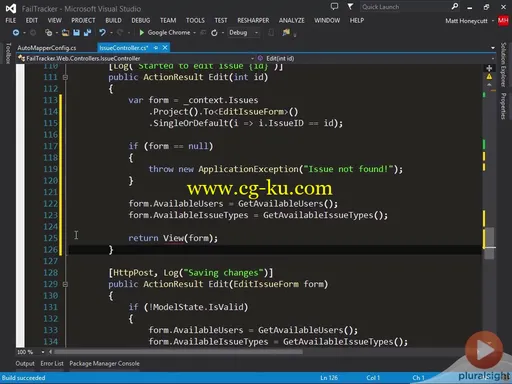The image size is (512, 384).
Task: Close the IssueController.cs tab
Action: click(x=165, y=48)
